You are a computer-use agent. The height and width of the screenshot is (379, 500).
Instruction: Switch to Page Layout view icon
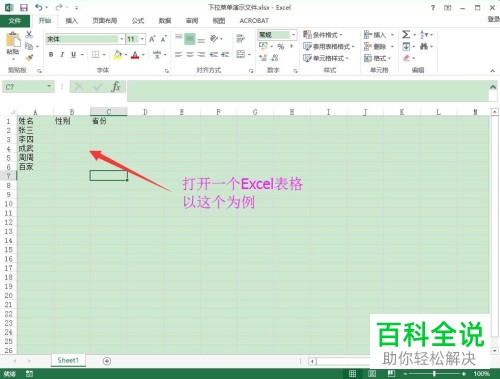tap(372, 374)
